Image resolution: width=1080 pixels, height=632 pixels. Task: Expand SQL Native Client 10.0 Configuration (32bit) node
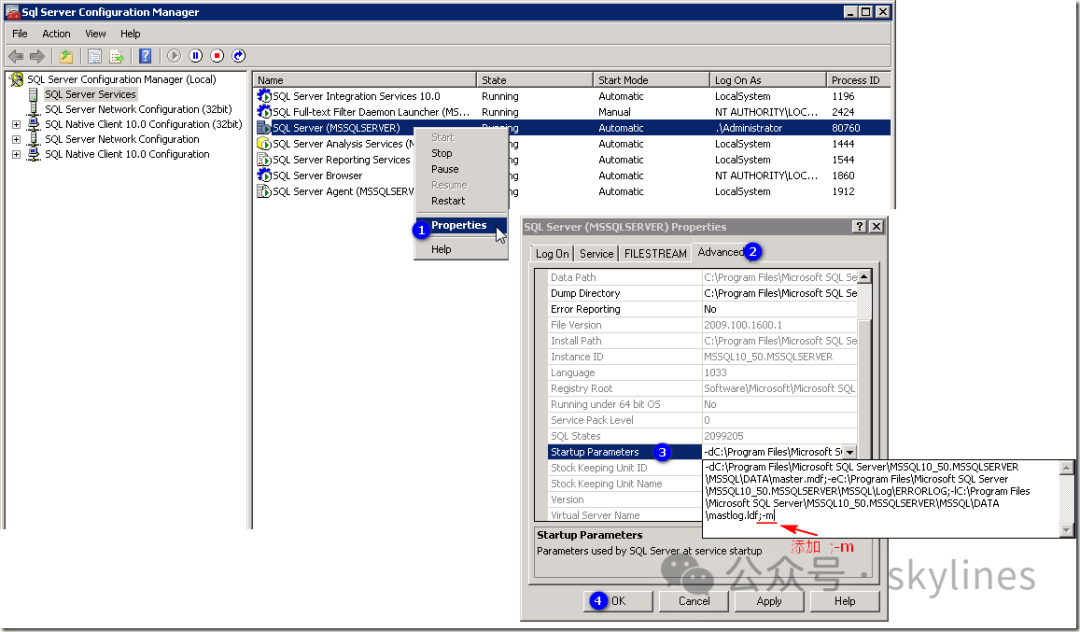(x=16, y=125)
